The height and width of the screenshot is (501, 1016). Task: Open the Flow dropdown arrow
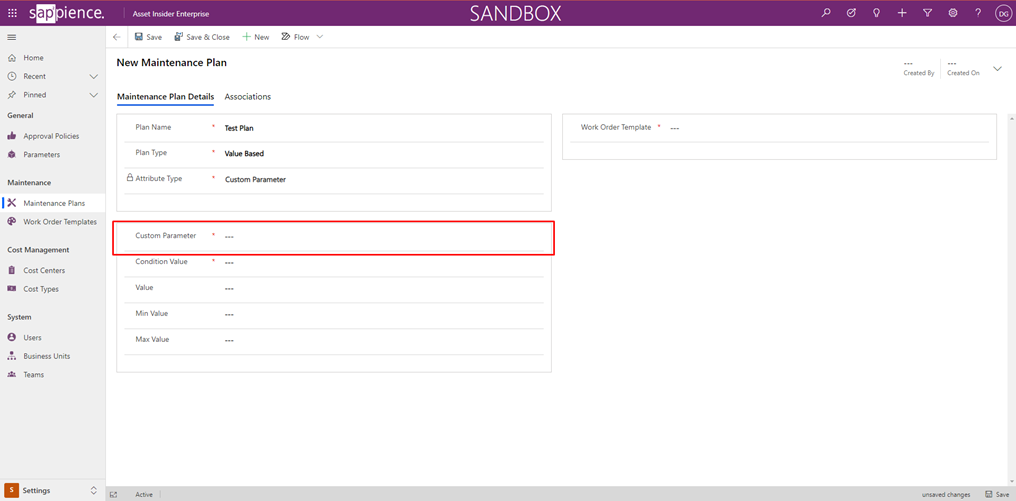320,37
